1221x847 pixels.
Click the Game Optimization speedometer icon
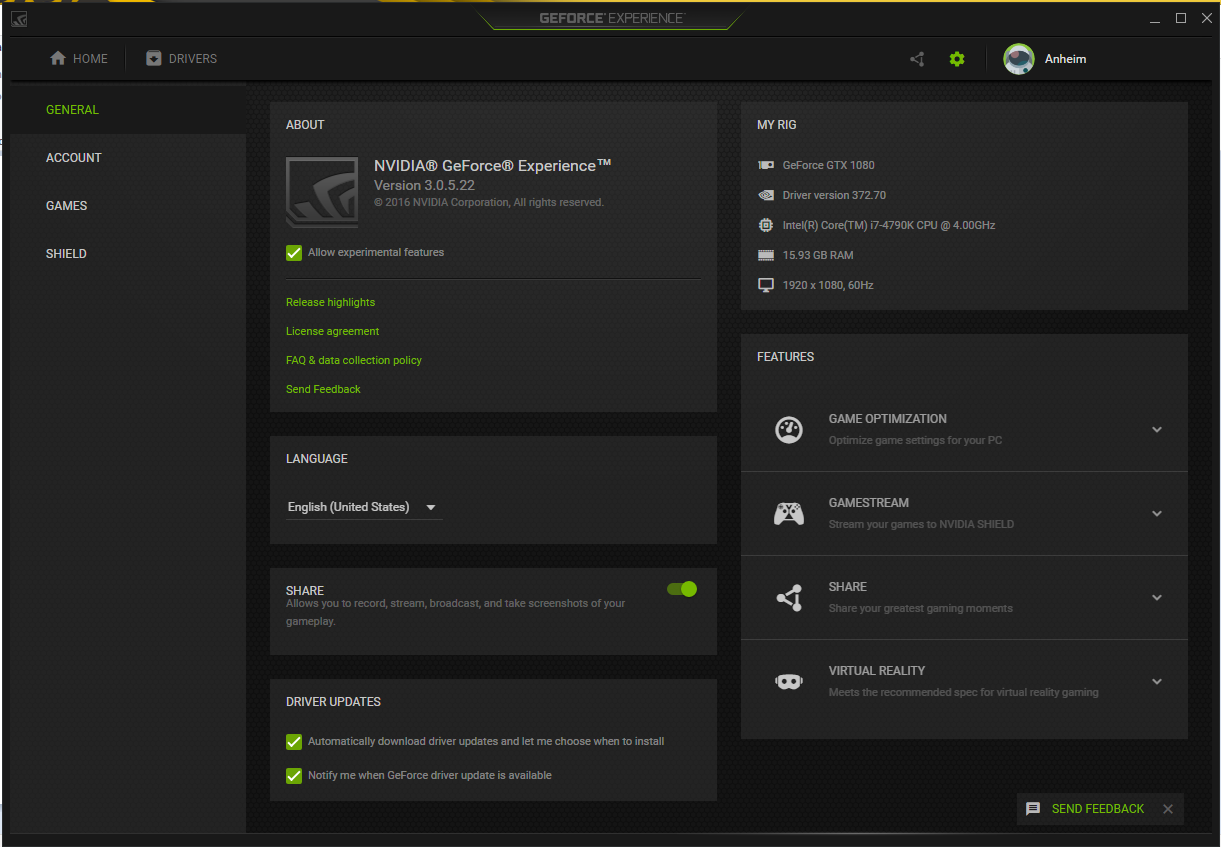(x=789, y=430)
